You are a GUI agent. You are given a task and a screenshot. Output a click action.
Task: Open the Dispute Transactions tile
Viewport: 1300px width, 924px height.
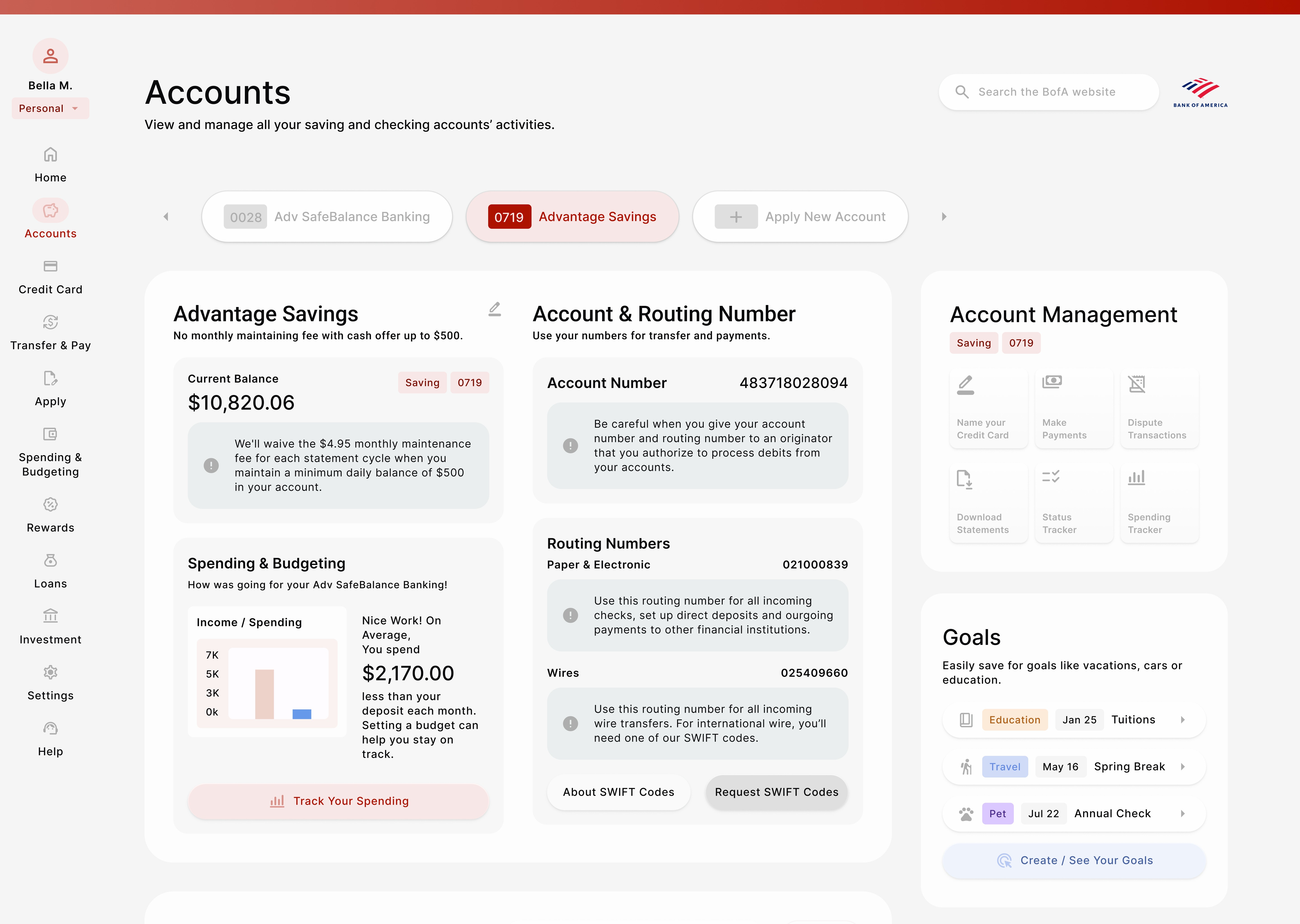click(1159, 408)
